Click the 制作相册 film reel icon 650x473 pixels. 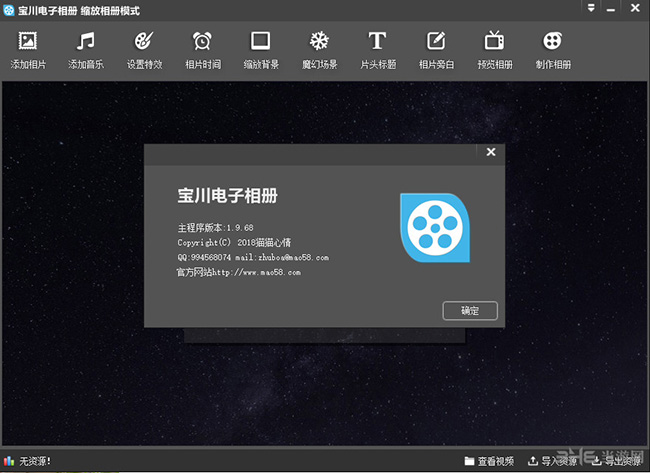click(x=552, y=42)
